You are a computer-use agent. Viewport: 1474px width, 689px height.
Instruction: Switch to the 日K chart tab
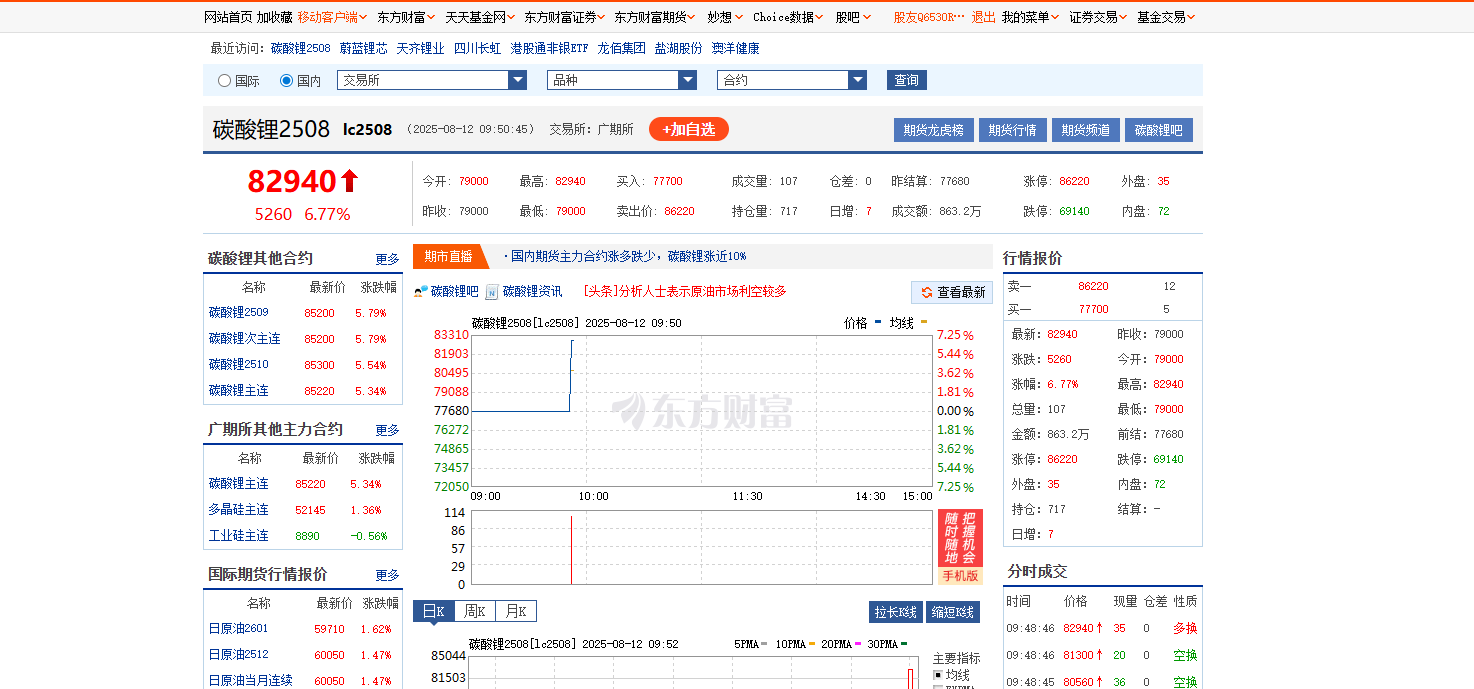pos(433,611)
